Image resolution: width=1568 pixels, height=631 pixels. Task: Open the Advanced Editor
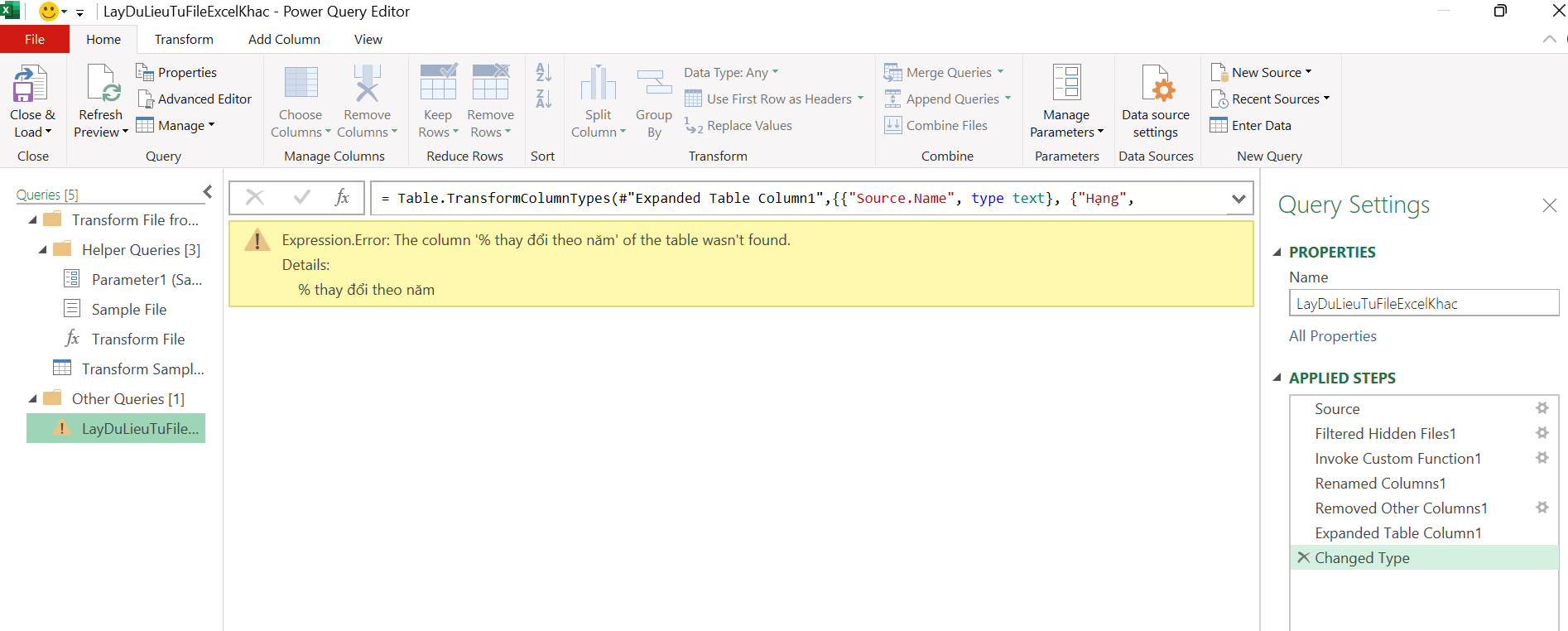(x=195, y=99)
